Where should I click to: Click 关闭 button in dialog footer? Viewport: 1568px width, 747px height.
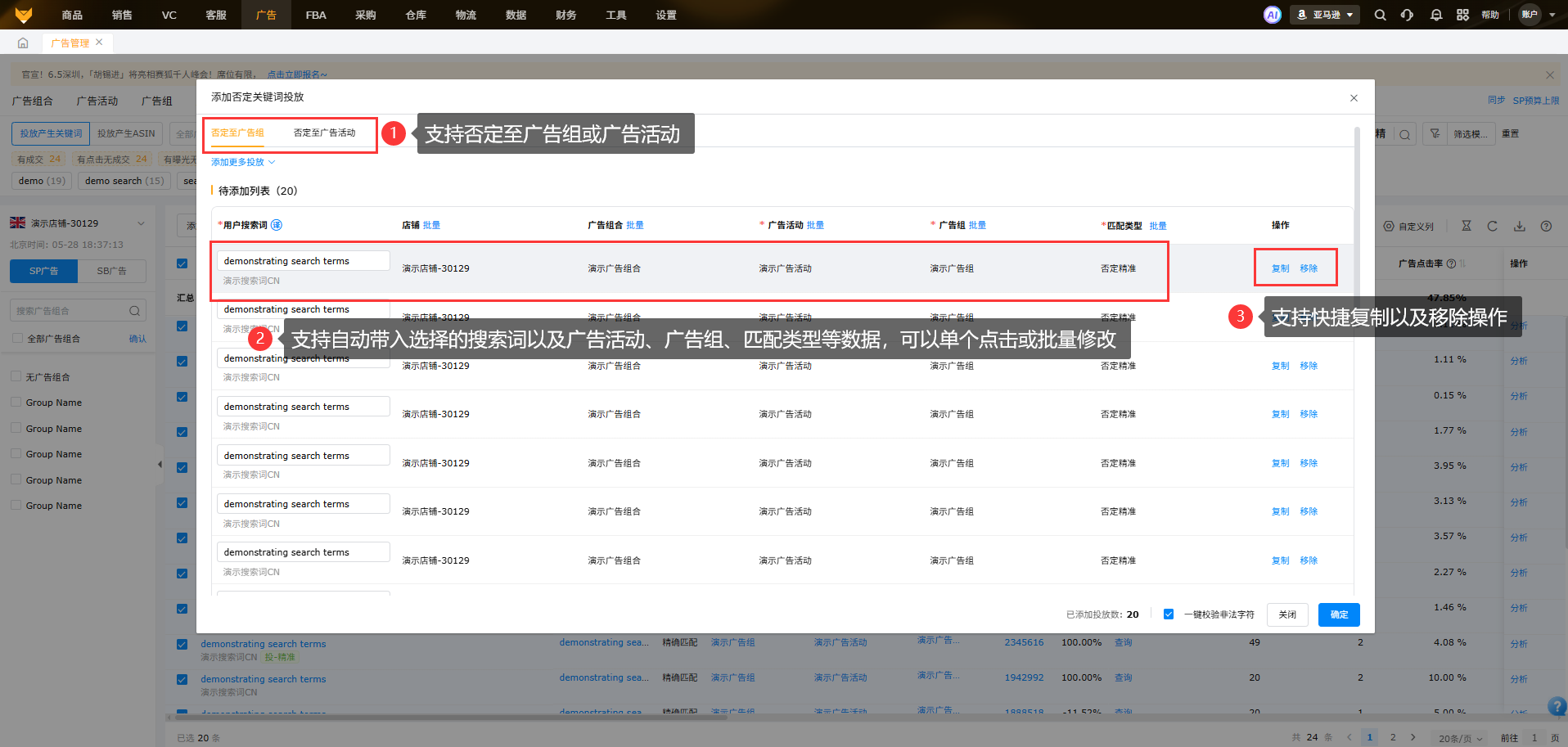pos(1287,614)
